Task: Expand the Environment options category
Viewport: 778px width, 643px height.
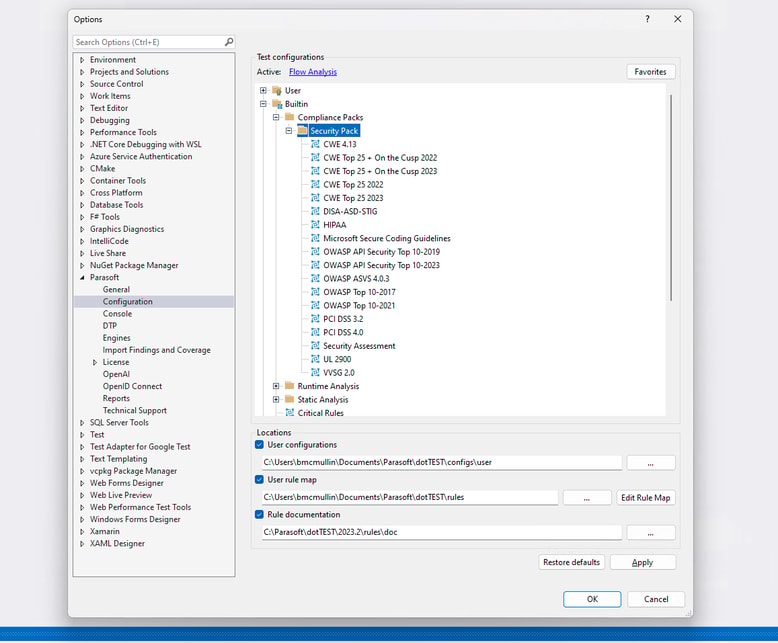Action: click(x=82, y=60)
